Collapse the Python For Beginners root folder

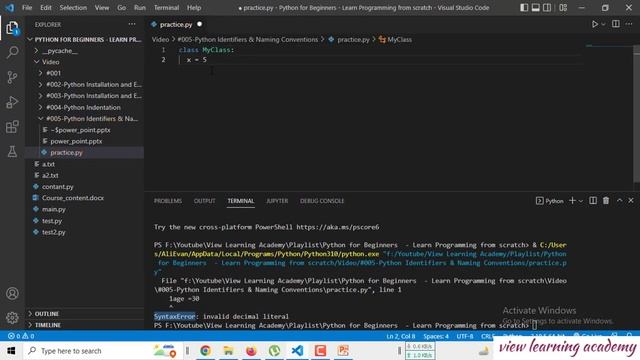click(x=84, y=40)
